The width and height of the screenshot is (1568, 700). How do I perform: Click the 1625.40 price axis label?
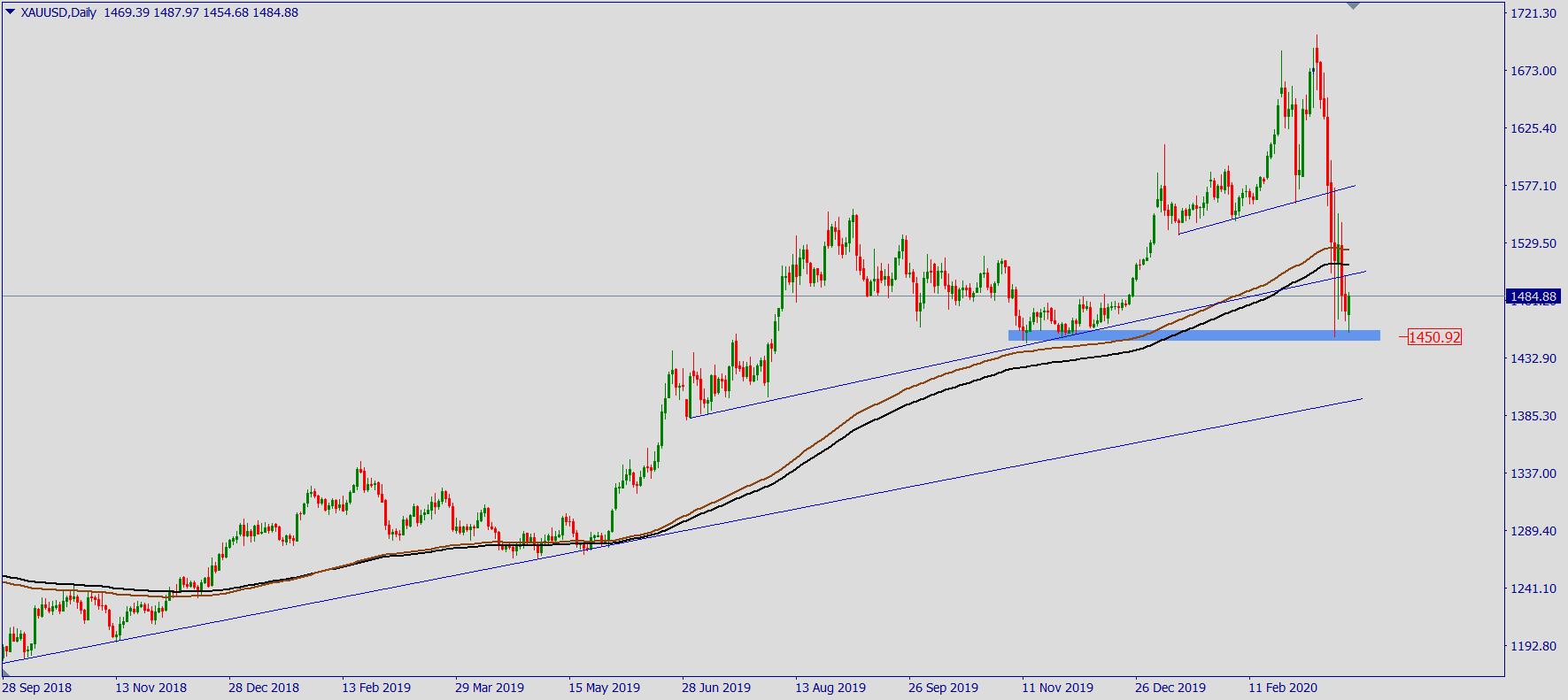click(x=1533, y=128)
